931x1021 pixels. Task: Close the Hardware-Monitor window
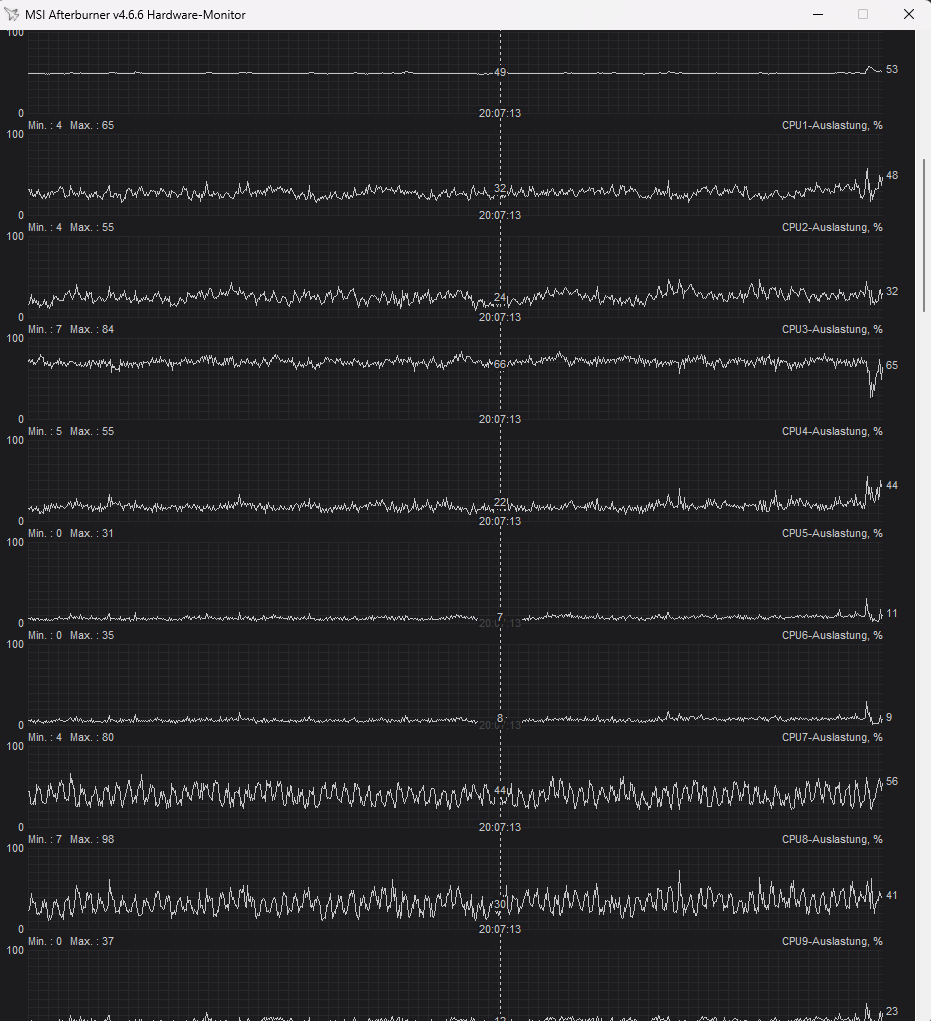coord(909,14)
